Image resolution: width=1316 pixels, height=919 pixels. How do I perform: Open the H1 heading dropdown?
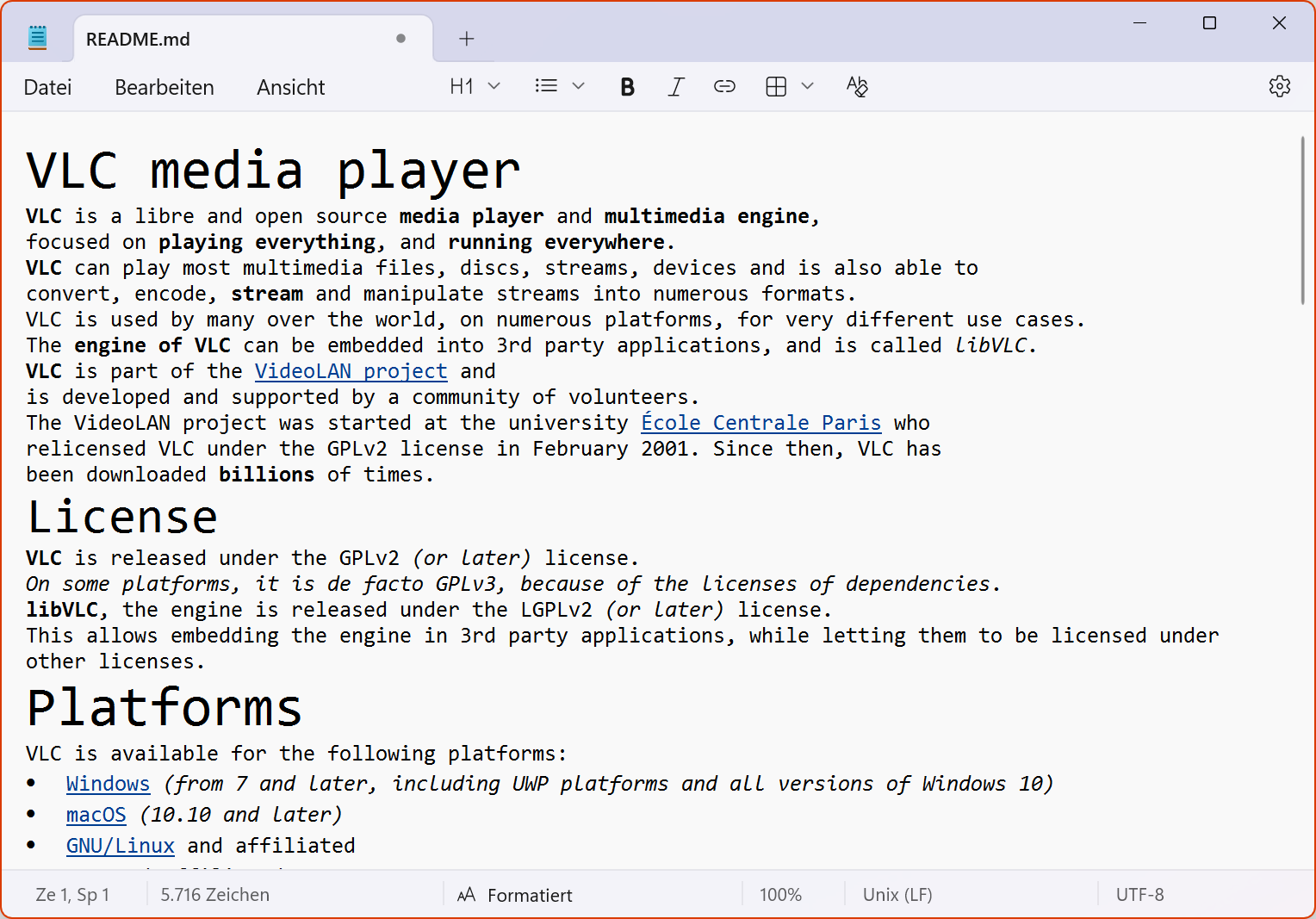[x=475, y=86]
